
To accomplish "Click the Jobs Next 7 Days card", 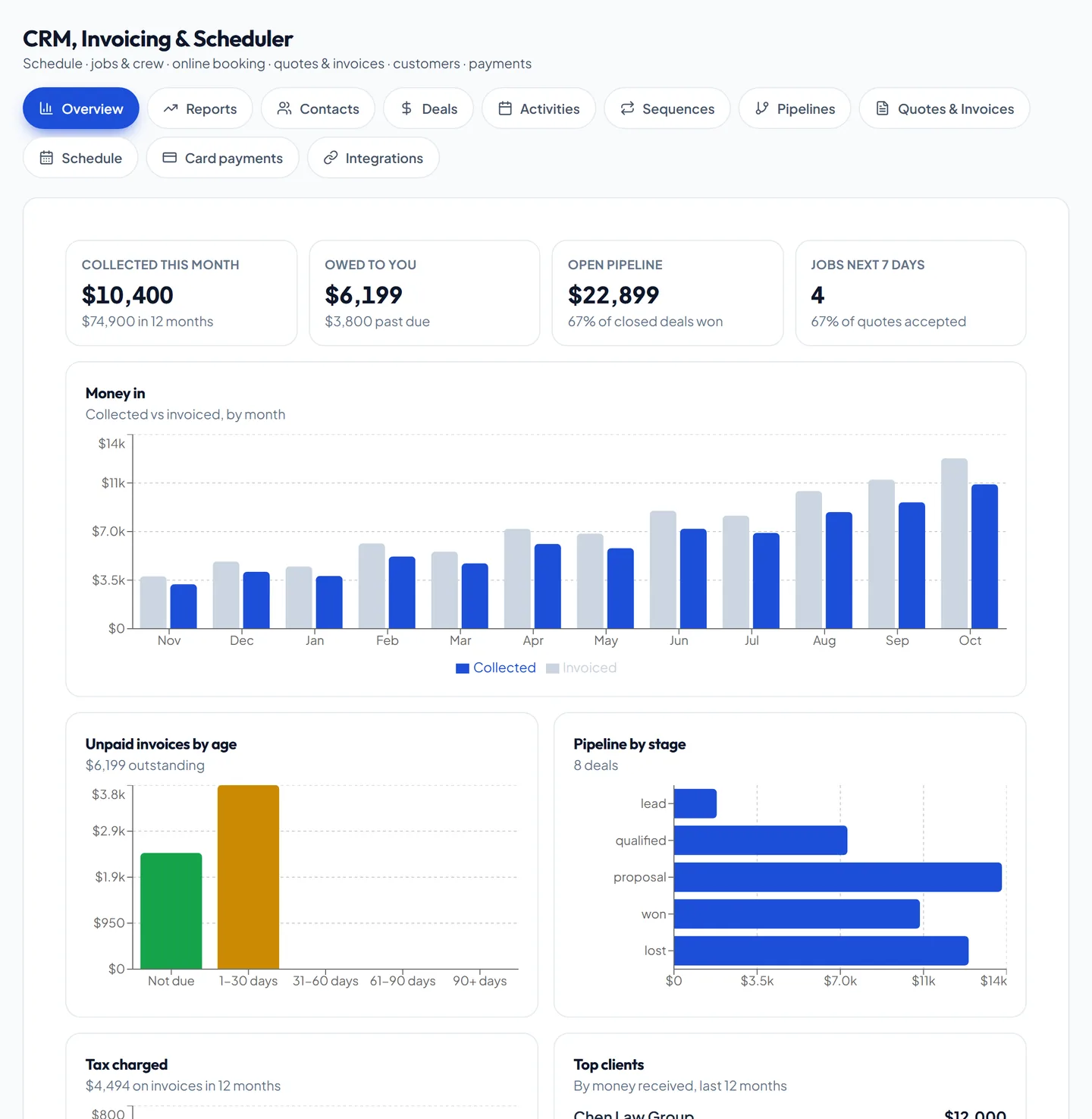I will coord(911,293).
